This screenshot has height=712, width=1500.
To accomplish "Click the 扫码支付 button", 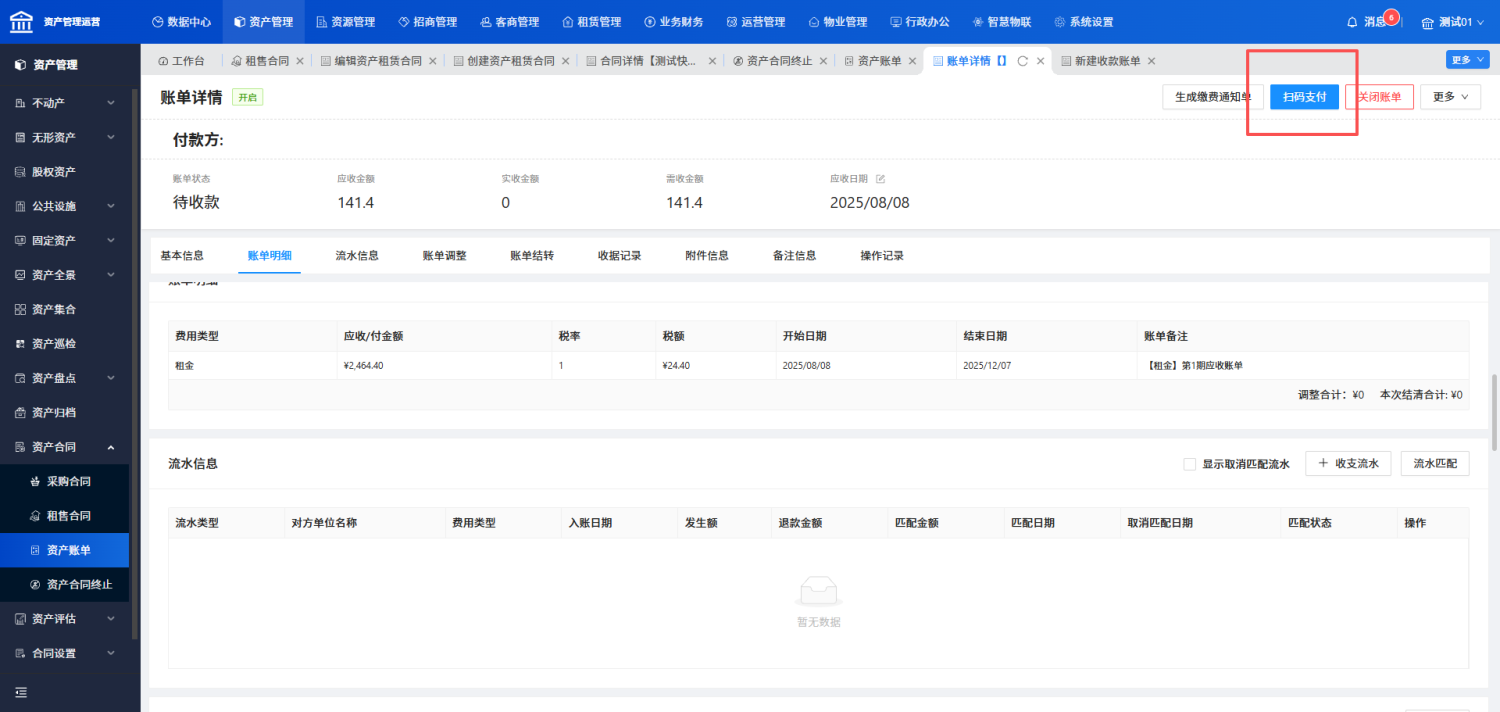I will point(1304,97).
